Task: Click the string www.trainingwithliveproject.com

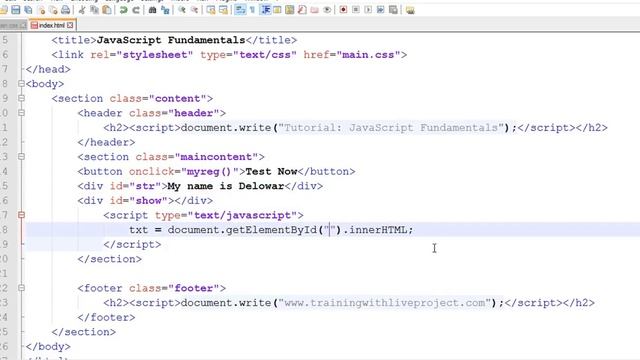Action: (384, 303)
